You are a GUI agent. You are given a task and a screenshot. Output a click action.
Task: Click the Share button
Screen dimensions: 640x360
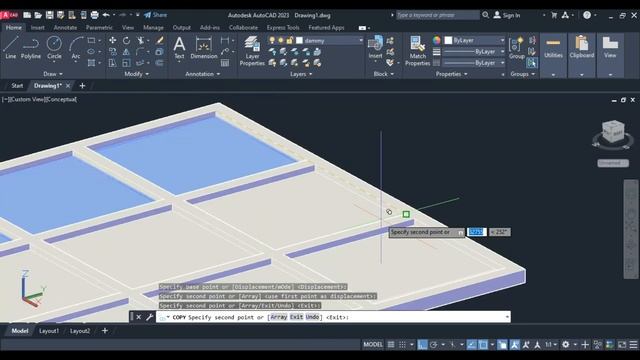(156, 15)
